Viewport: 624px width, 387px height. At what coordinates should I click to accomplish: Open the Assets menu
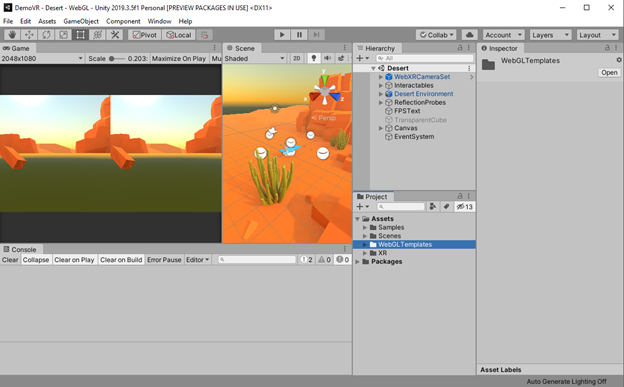pos(47,21)
